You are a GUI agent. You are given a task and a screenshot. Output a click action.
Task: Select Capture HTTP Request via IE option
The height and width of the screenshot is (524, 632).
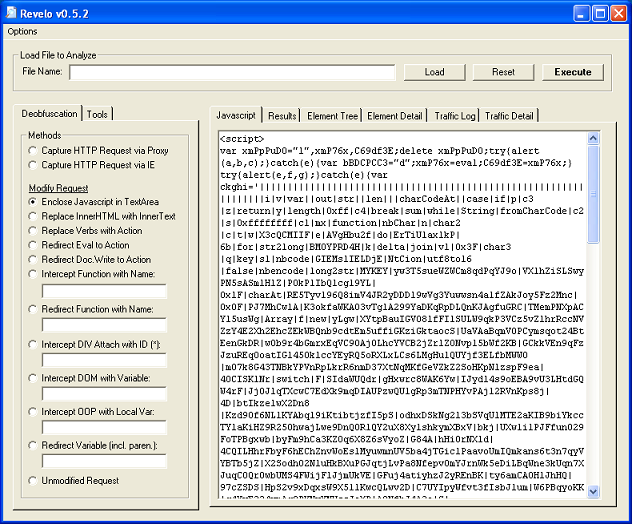pyautogui.click(x=33, y=164)
